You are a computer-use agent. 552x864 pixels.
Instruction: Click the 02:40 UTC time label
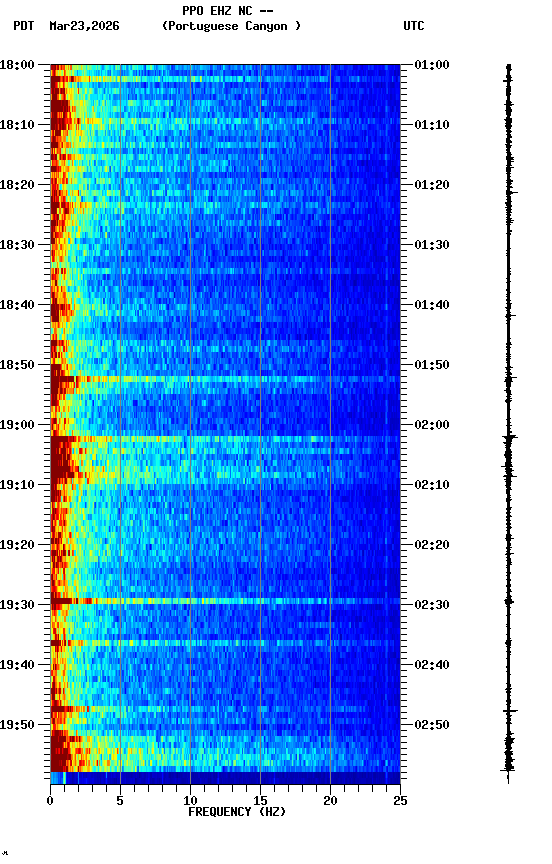coord(432,665)
